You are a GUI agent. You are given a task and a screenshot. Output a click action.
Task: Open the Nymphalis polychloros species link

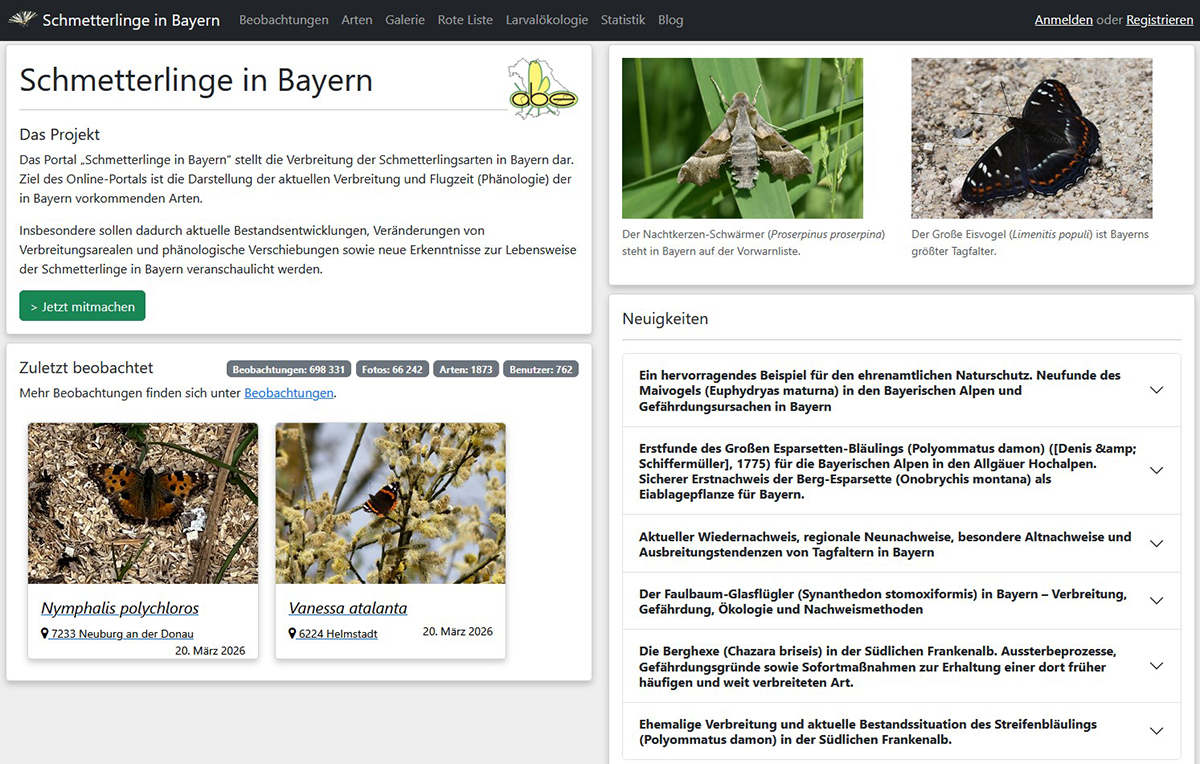pyautogui.click(x=120, y=608)
